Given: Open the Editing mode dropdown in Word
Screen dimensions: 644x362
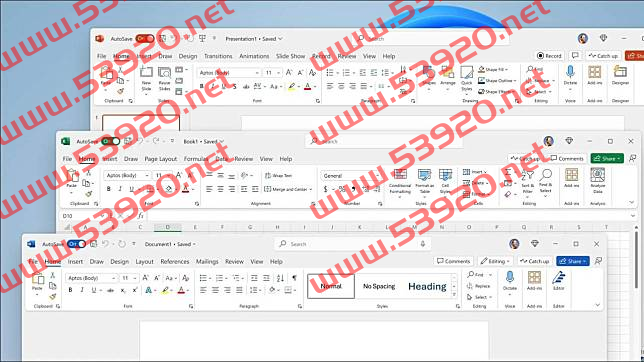Looking at the screenshot, I should tap(495, 261).
